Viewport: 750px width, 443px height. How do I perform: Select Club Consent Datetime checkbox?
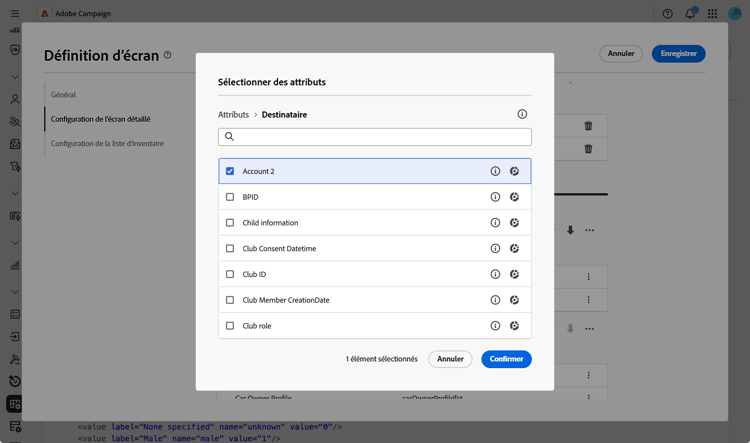(230, 249)
